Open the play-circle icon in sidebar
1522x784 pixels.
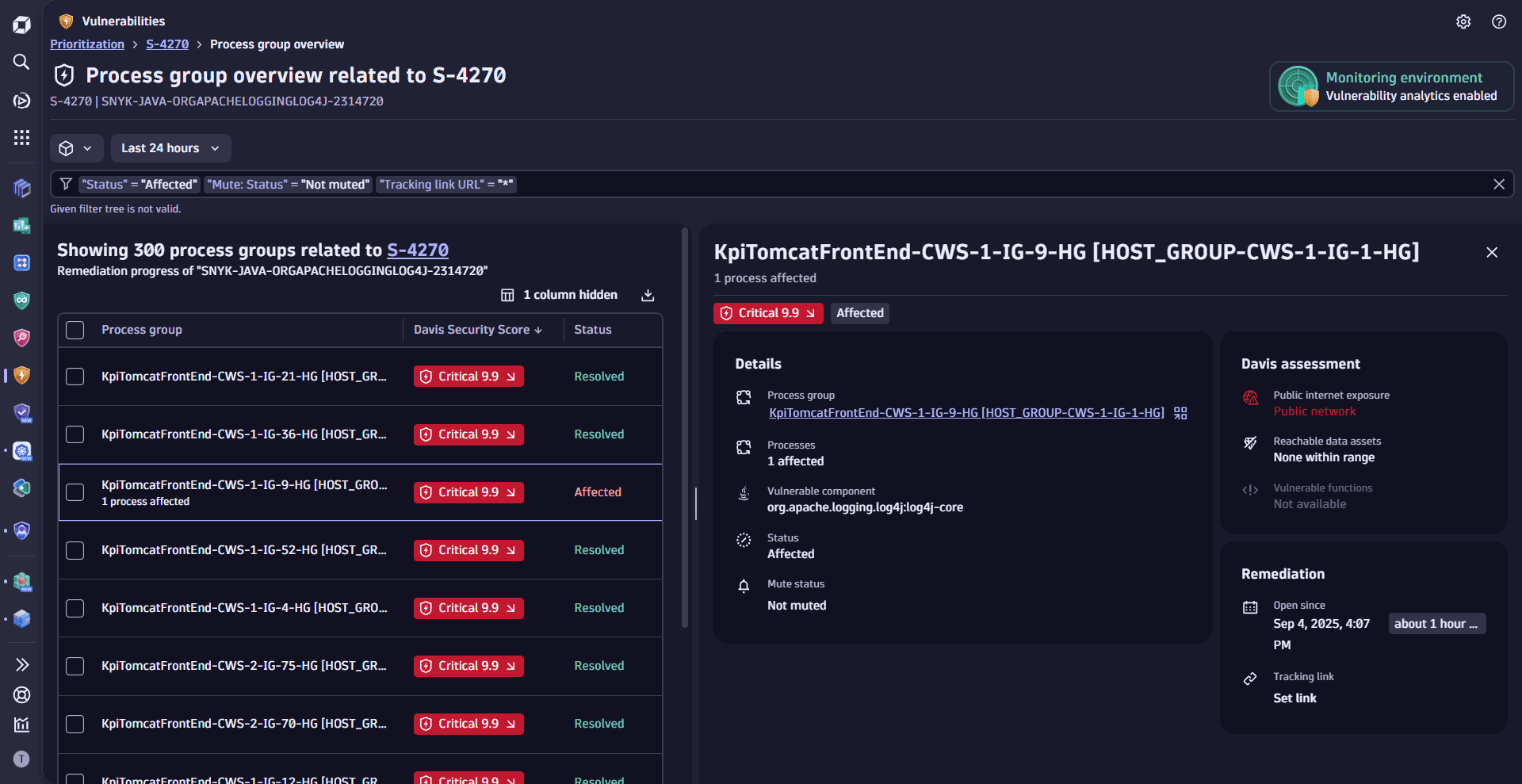(21, 101)
